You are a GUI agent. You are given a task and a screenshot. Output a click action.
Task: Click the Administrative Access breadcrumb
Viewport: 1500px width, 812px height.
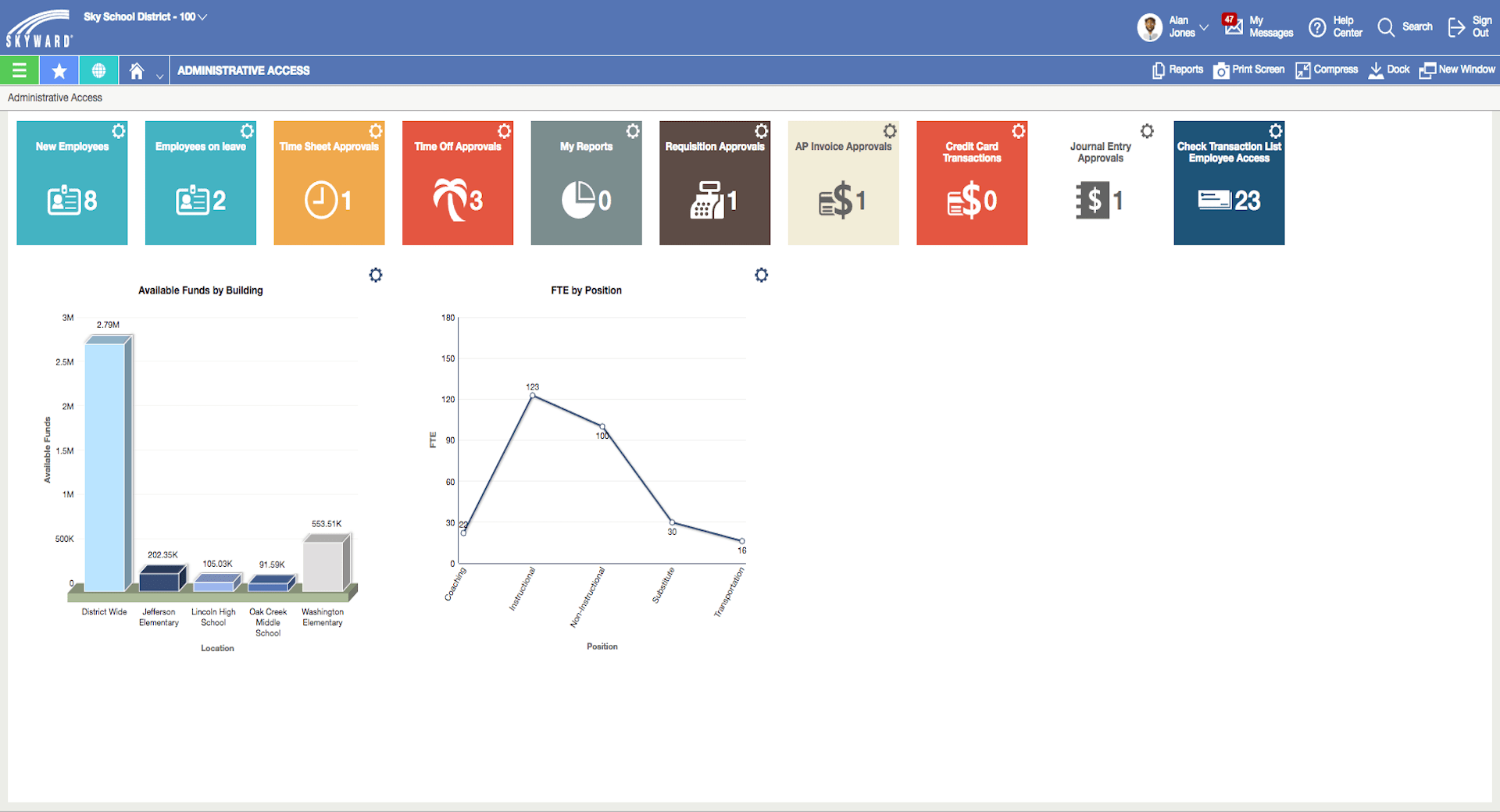[x=55, y=98]
